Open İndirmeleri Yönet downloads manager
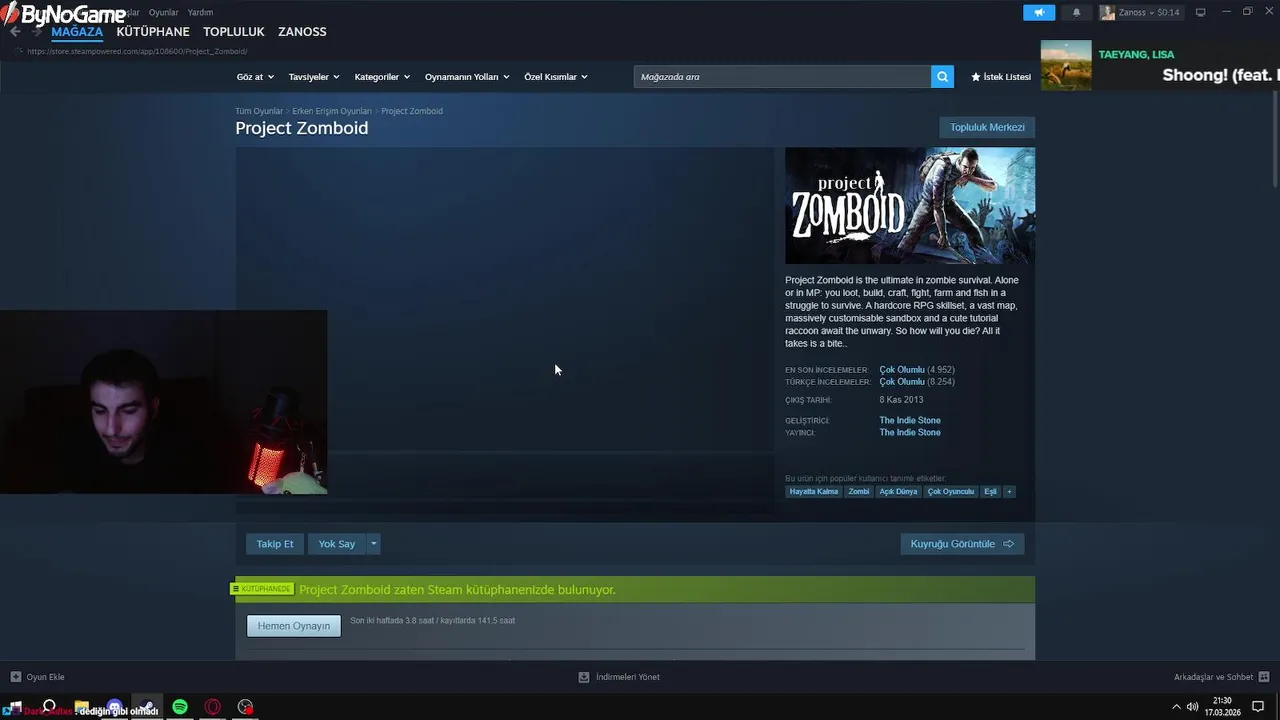The image size is (1280, 720). tap(619, 677)
